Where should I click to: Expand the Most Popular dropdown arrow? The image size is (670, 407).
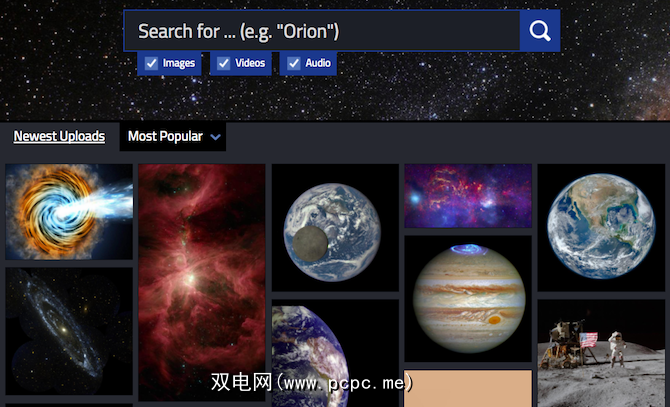(216, 137)
